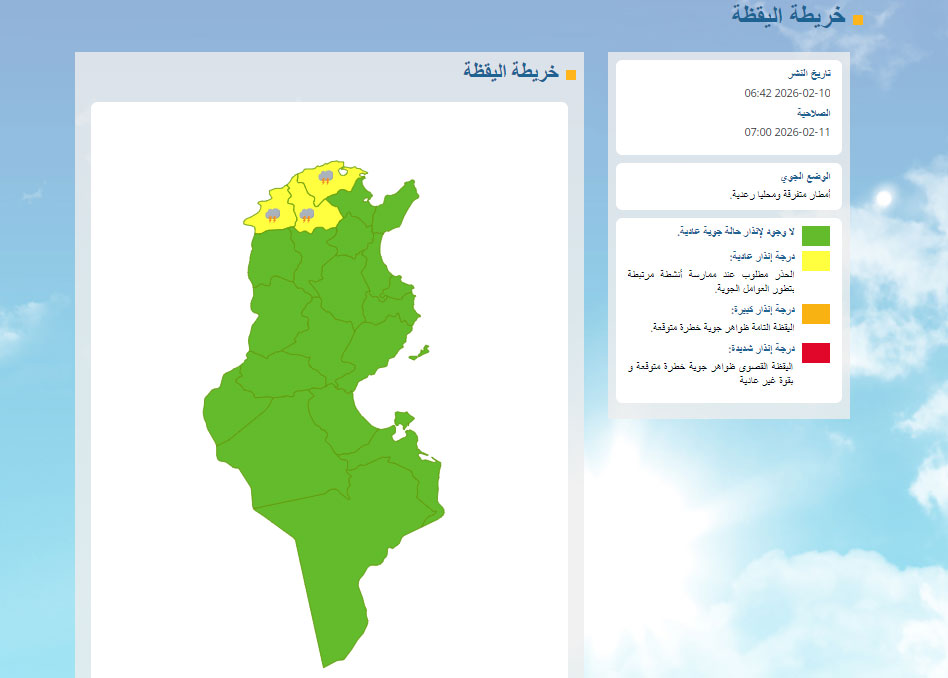Select the yellow normal-alert legend swatch
This screenshot has height=678, width=948.
(x=816, y=261)
